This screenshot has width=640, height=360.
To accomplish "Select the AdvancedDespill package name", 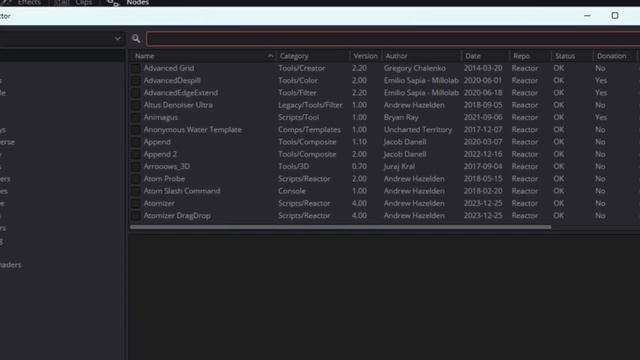I will coord(172,80).
